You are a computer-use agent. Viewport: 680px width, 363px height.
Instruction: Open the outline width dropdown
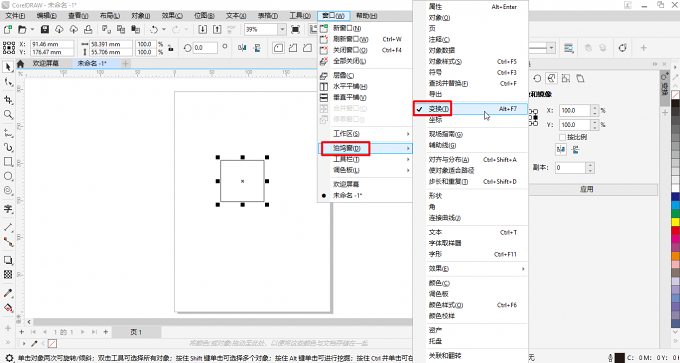(551, 48)
